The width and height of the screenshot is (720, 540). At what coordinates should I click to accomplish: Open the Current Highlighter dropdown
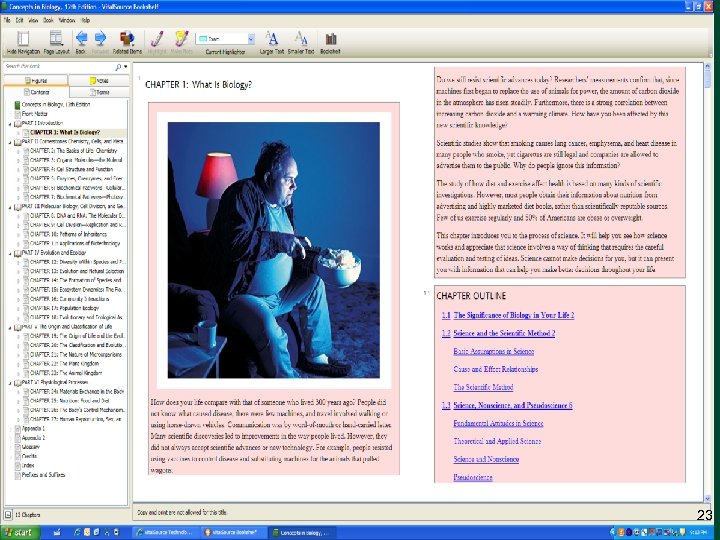point(251,39)
